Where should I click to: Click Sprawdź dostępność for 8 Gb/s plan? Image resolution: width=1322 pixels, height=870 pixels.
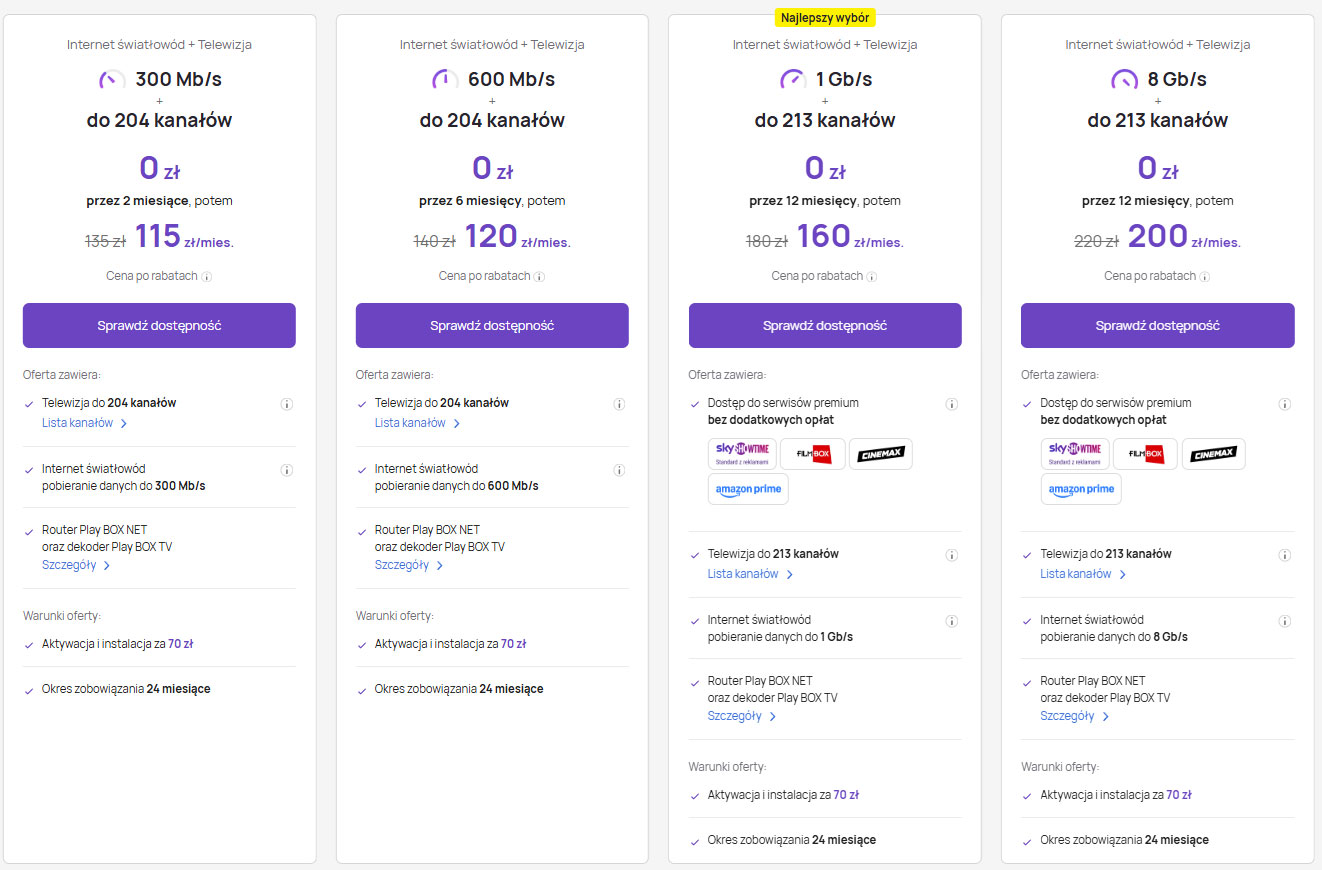click(x=1157, y=325)
